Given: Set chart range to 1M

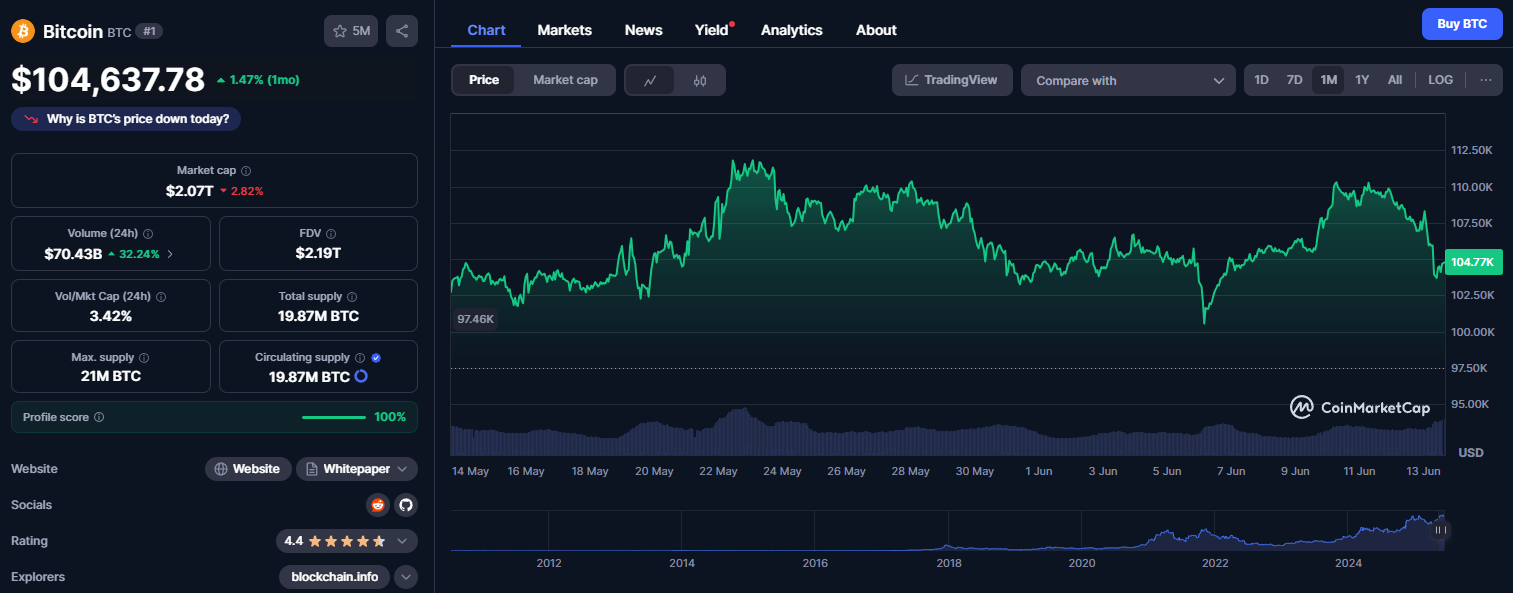Looking at the screenshot, I should click(x=1328, y=80).
